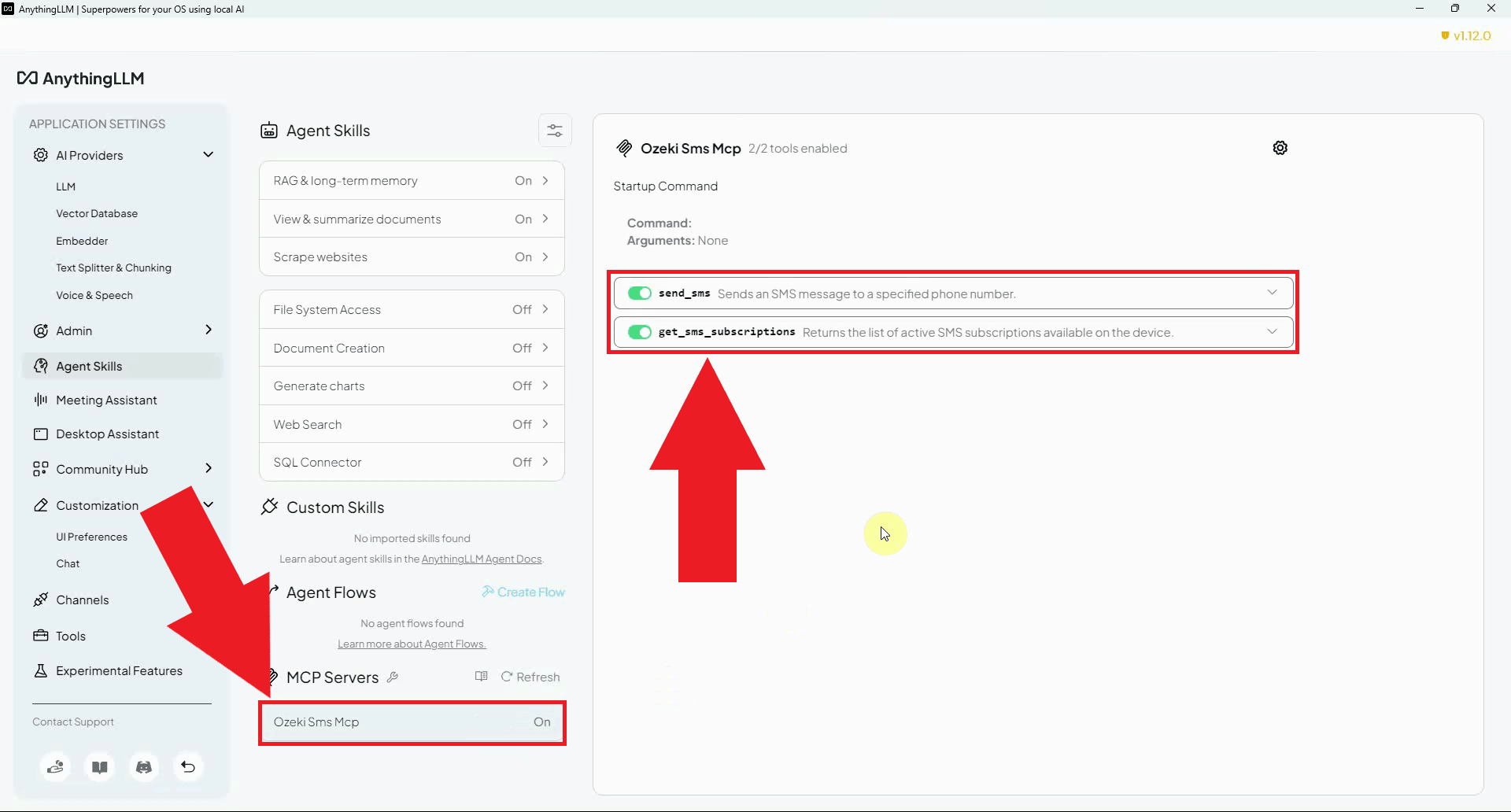Viewport: 1511px width, 812px height.
Task: Click the v1.12.0 version badge
Action: tap(1466, 35)
